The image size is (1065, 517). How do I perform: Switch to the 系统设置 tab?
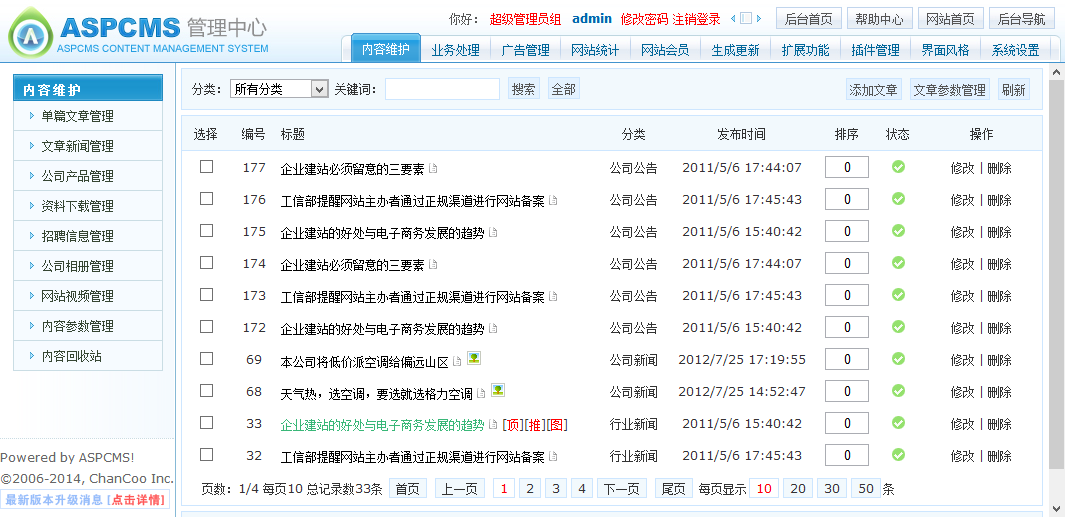coord(1015,50)
